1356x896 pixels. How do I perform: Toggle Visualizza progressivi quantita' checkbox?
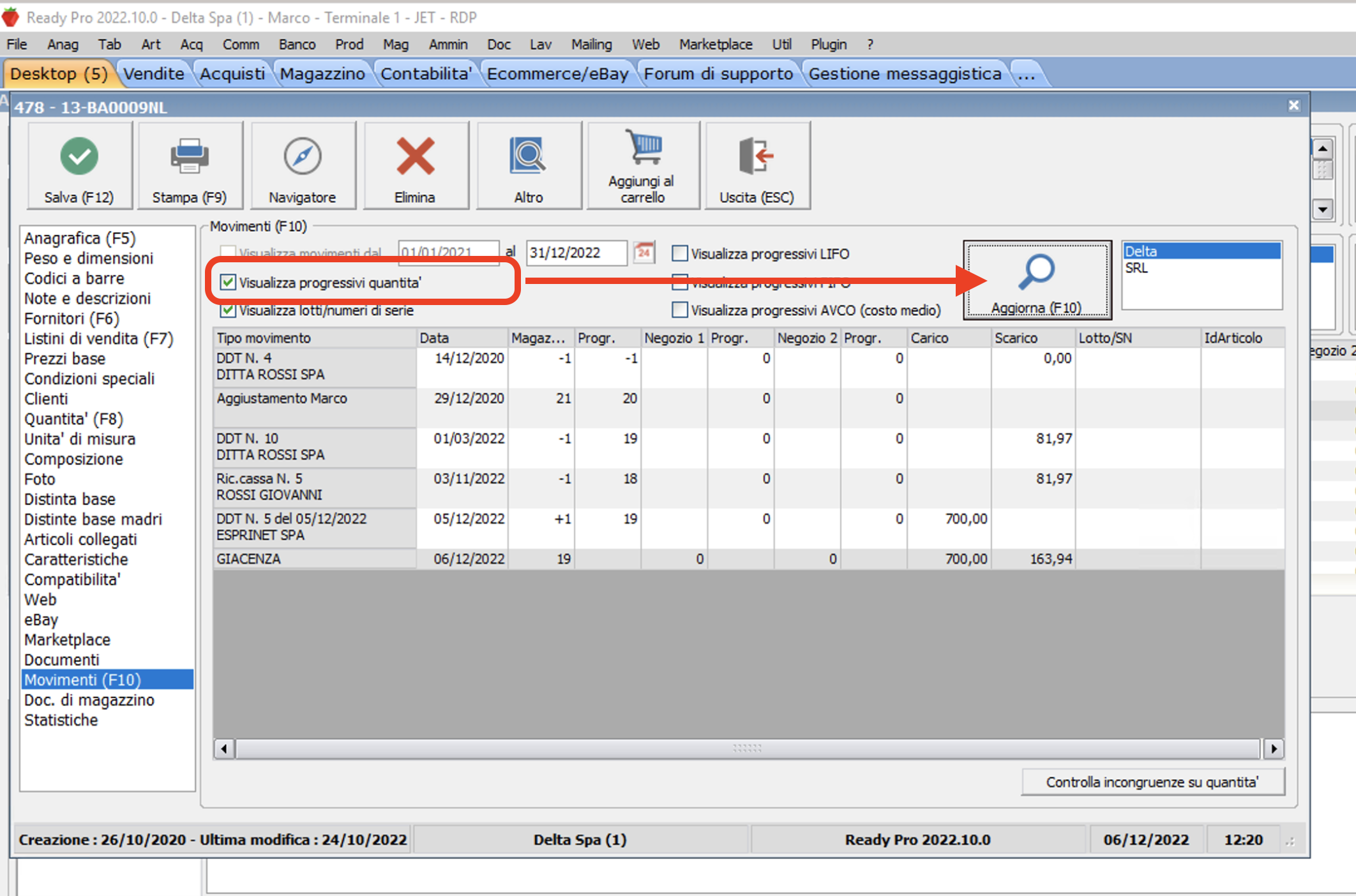pyautogui.click(x=228, y=282)
